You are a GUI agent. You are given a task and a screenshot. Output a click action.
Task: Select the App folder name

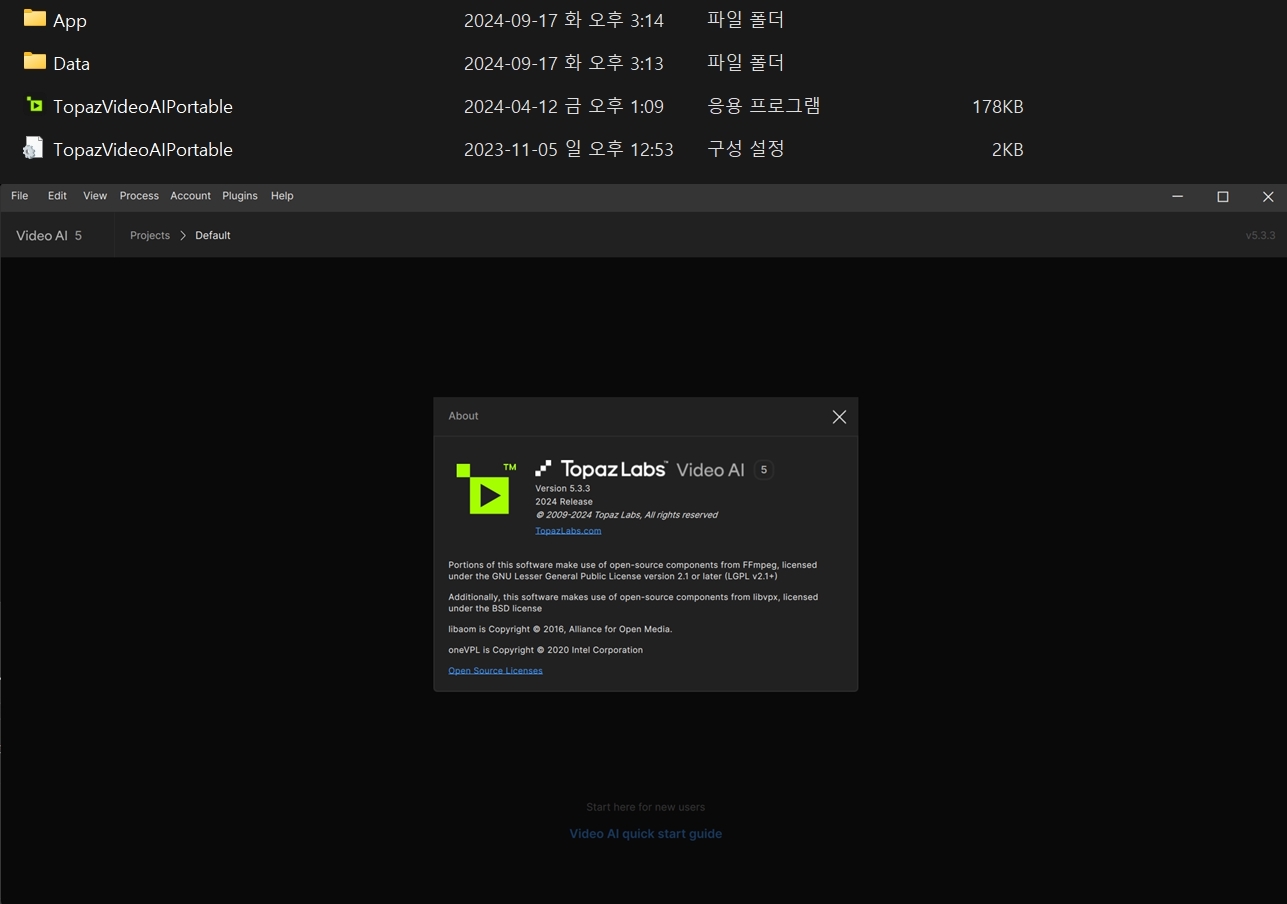70,21
